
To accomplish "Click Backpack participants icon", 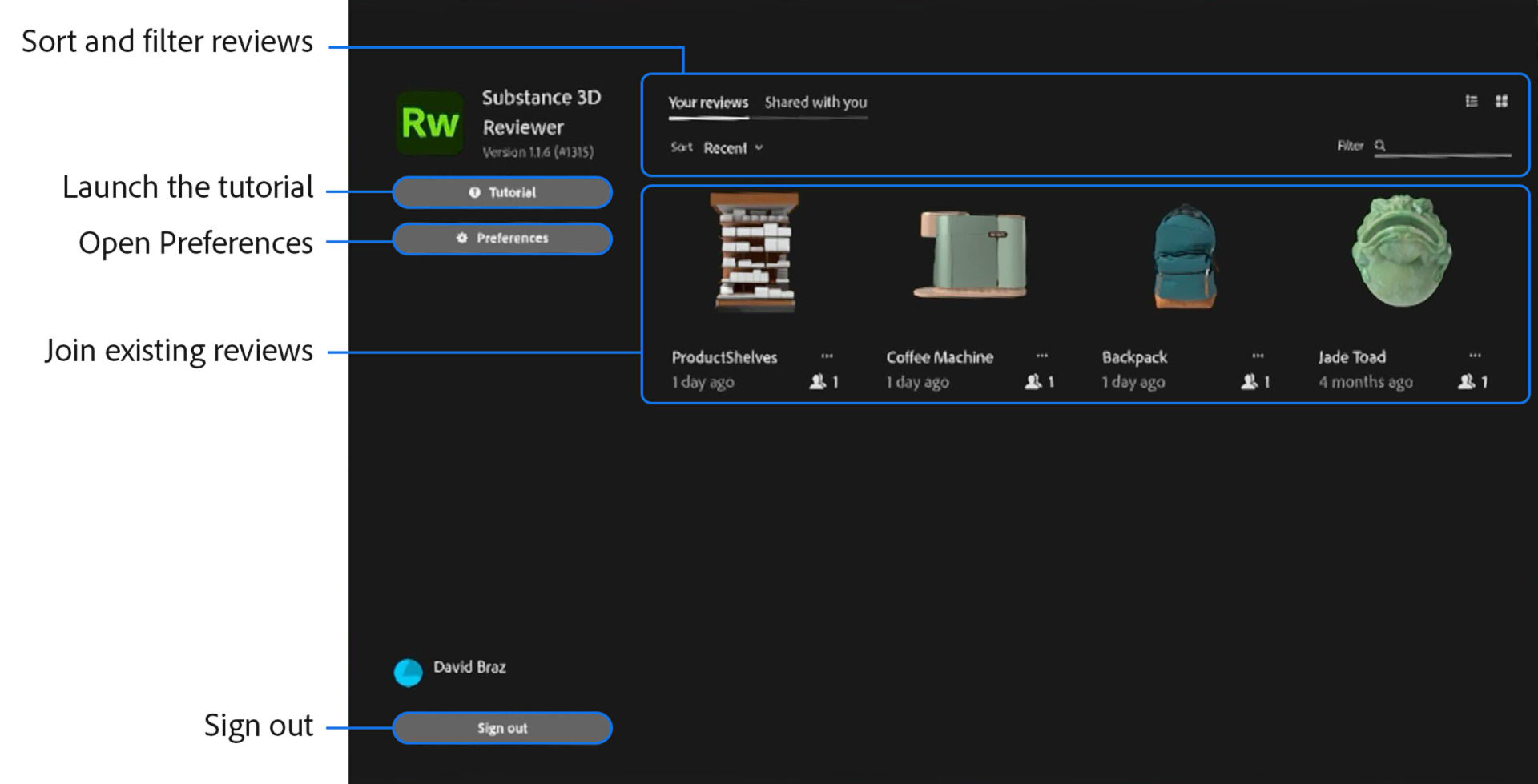I will point(1250,382).
